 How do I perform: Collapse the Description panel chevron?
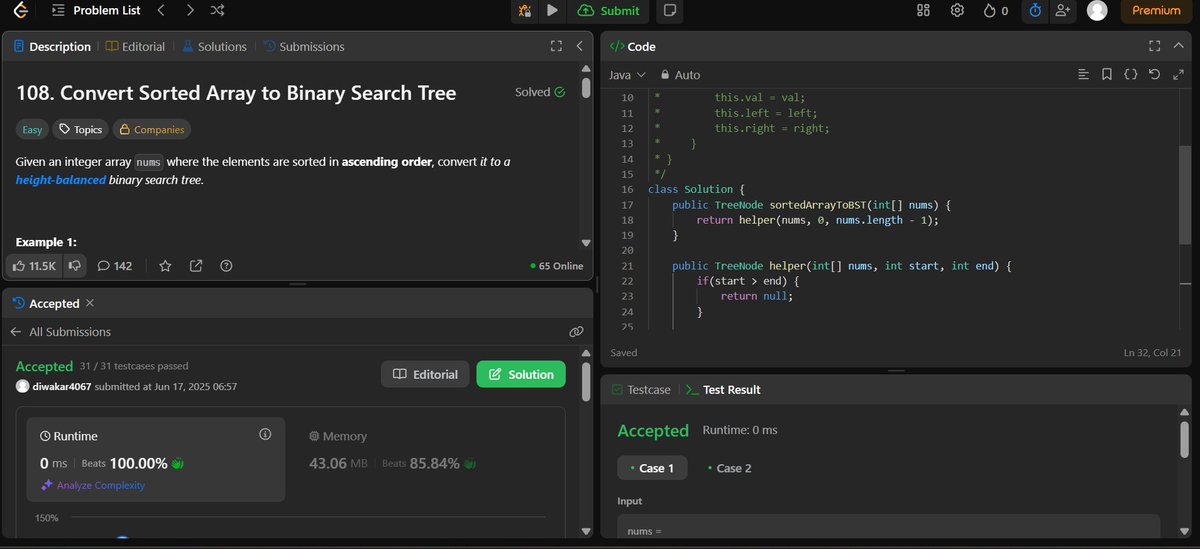pyautogui.click(x=580, y=46)
